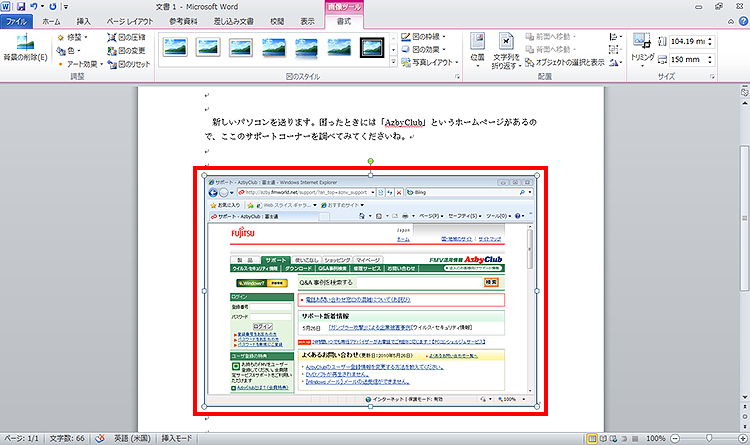Click the ページ: 1/1 status indicator

click(22, 438)
